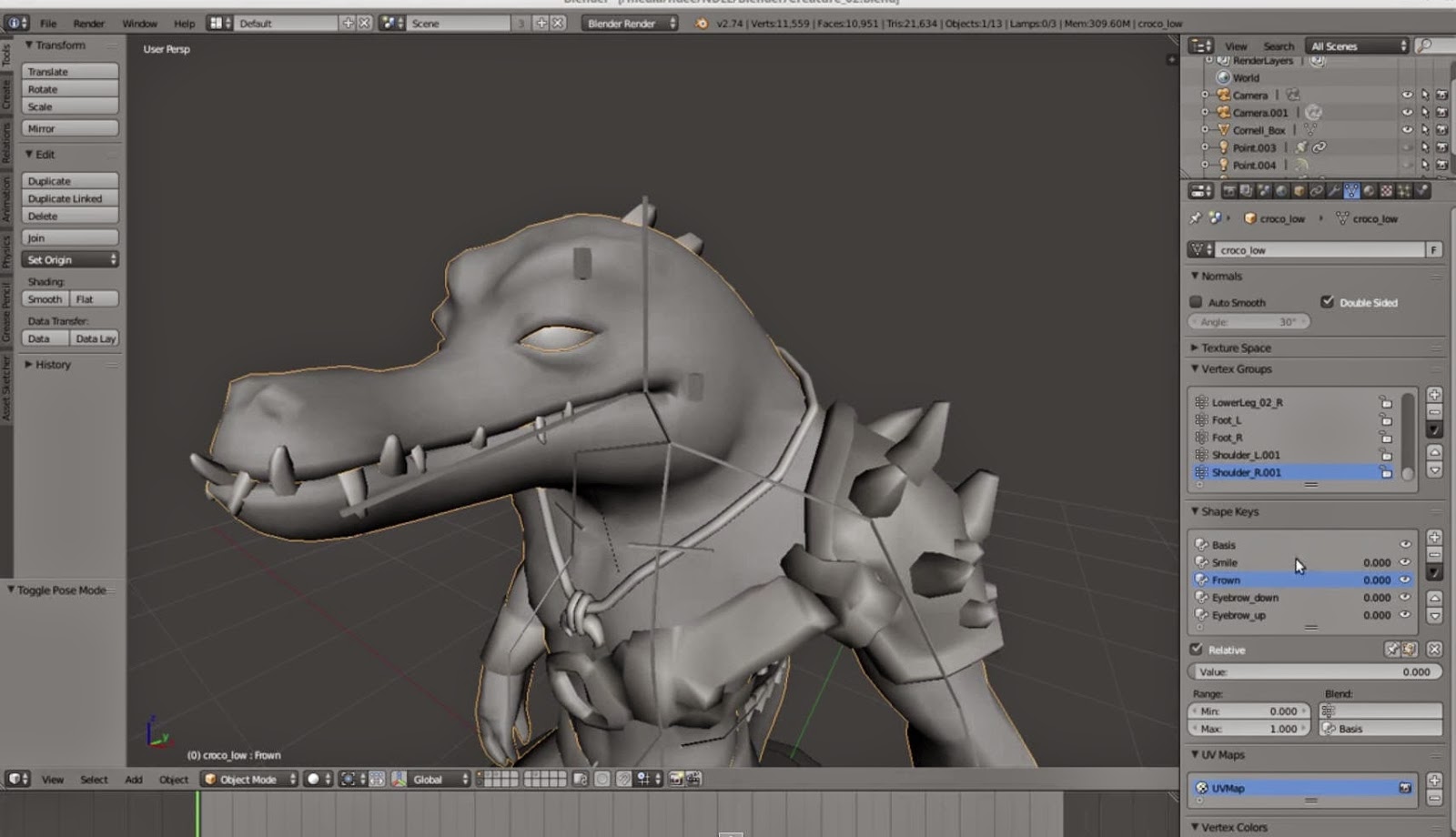Open the Texture properties tab checker icon
The image size is (1456, 837).
1387,191
